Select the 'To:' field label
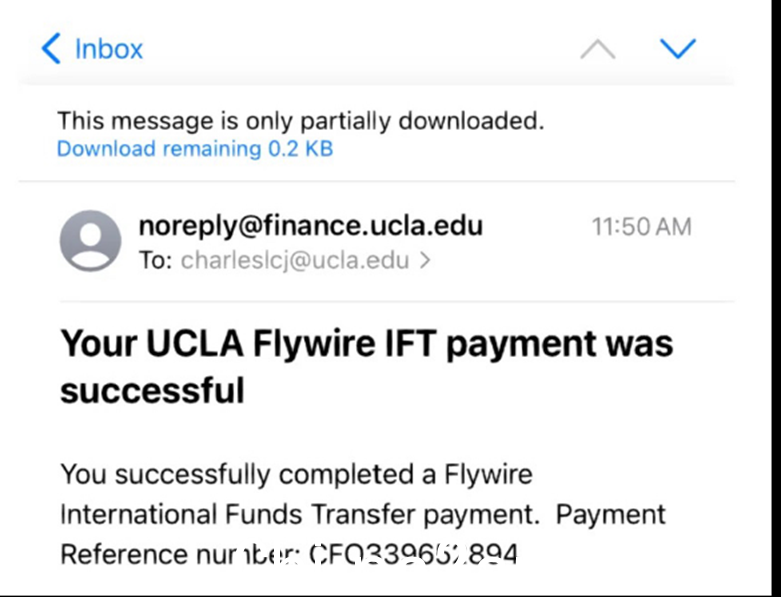Viewport: 781px width, 597px height. click(x=156, y=260)
